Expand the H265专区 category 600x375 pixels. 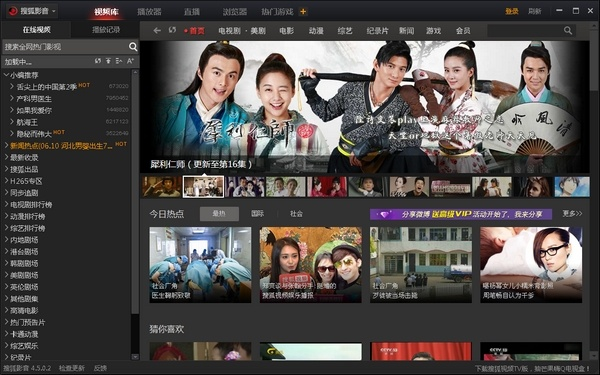click(6, 181)
